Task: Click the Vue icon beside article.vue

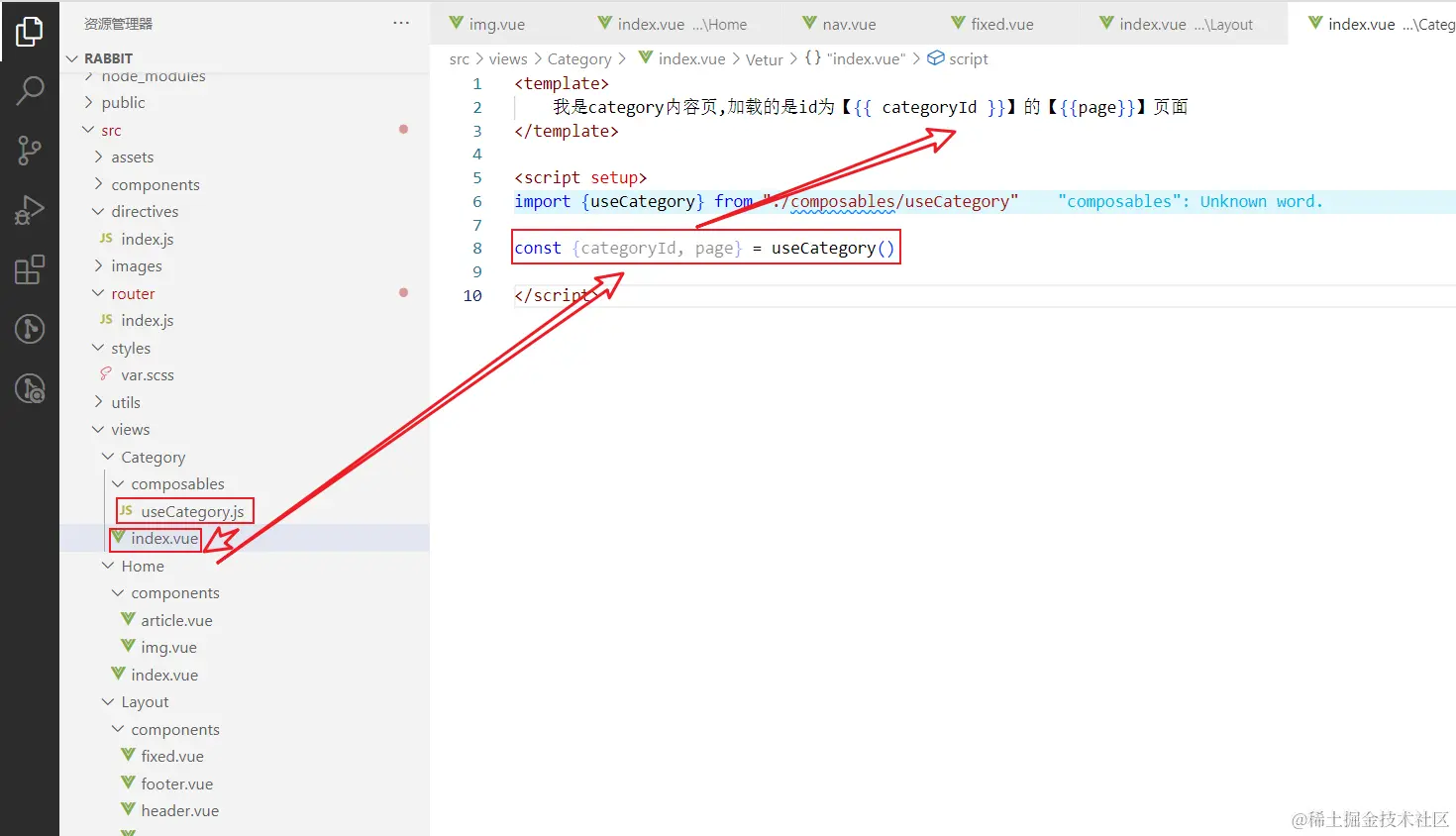Action: point(128,619)
